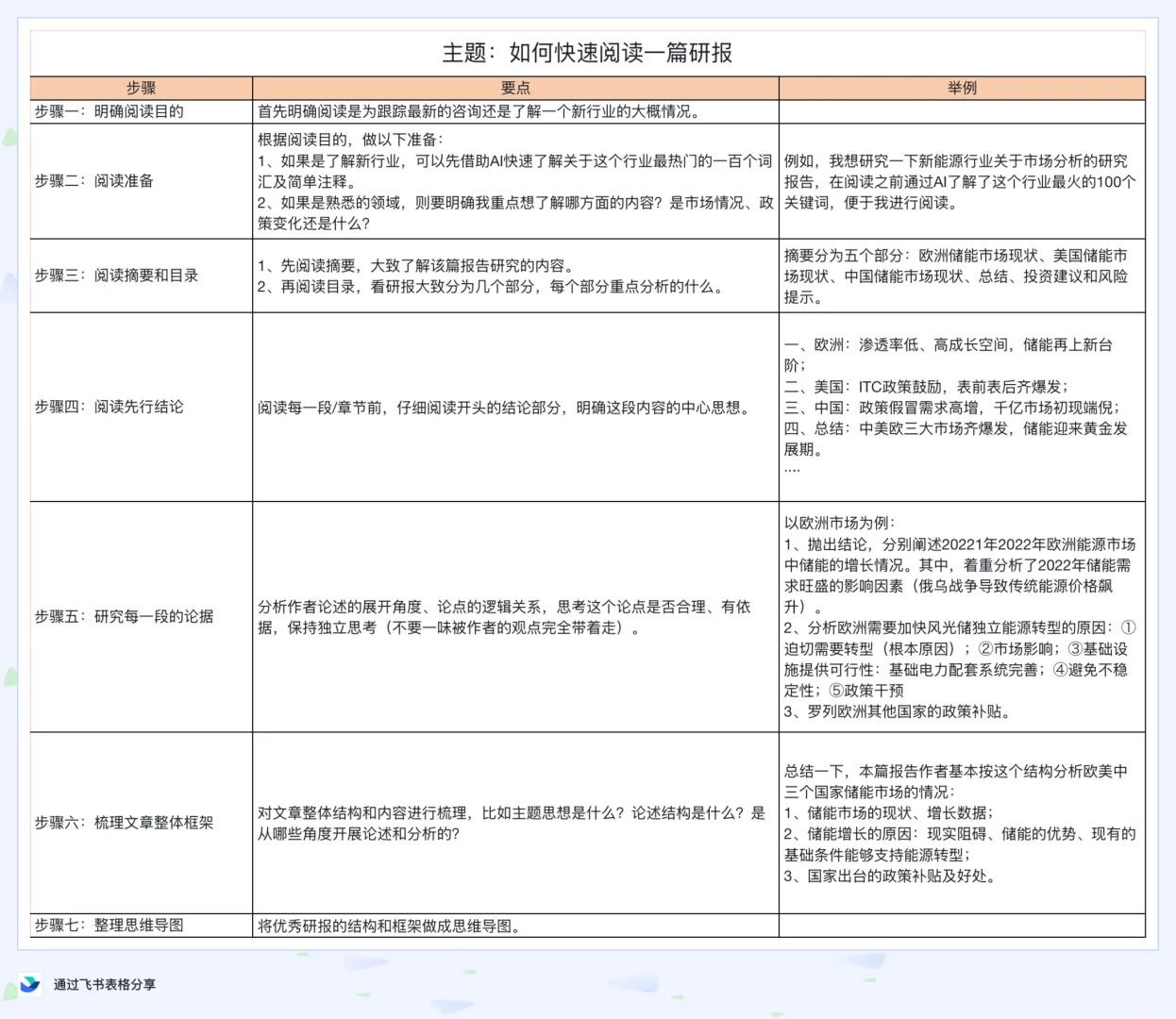Click the empty example cell next to 步骤一
This screenshot has height=1019, width=1176.
tap(960, 110)
